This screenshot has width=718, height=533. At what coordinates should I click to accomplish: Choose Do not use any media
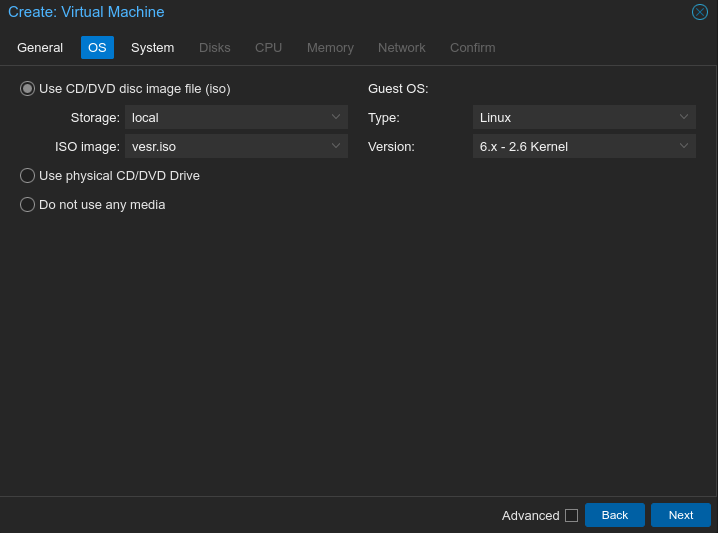click(x=28, y=205)
